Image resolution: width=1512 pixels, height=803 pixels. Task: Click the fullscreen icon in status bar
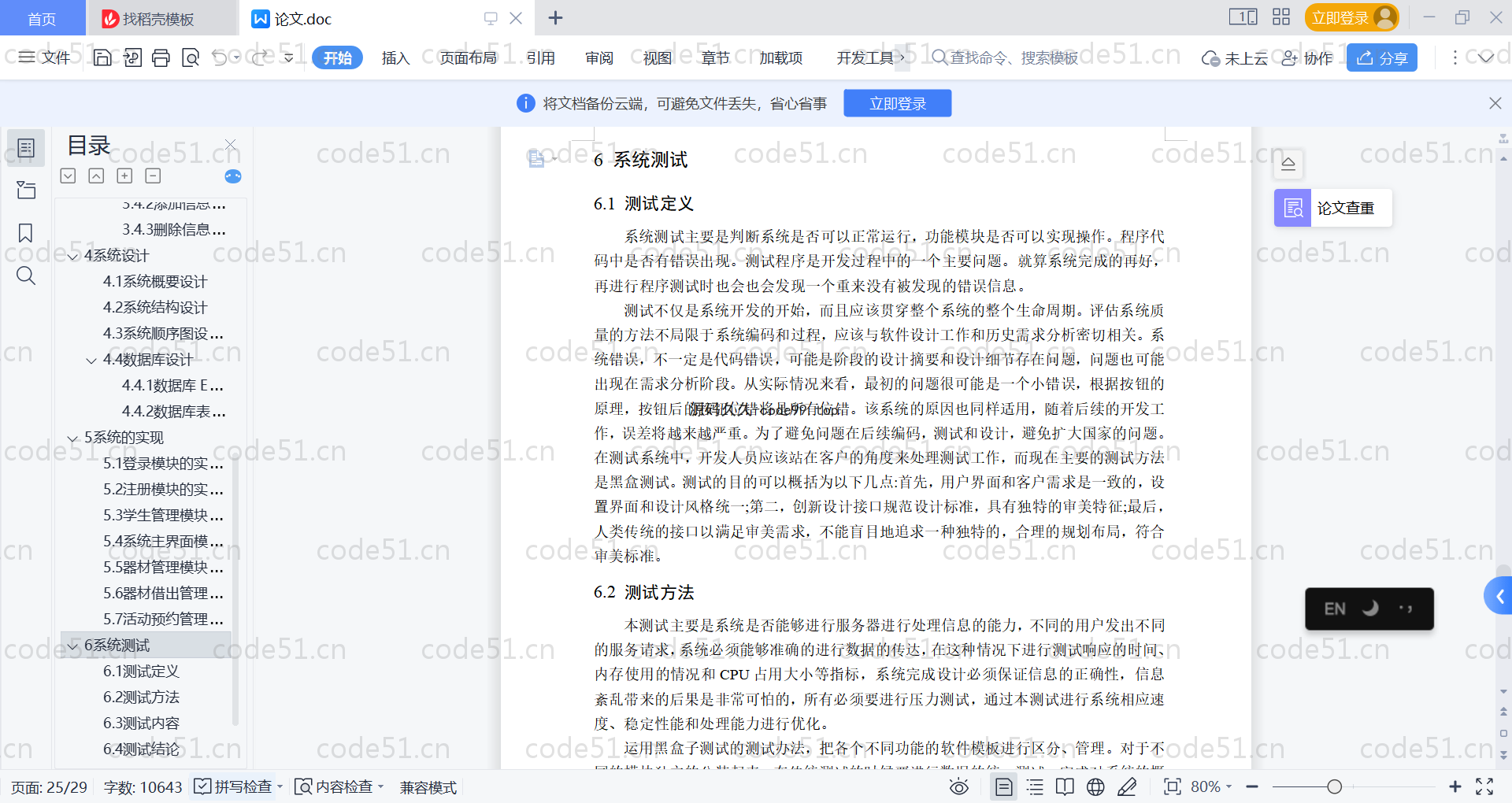(x=1484, y=786)
